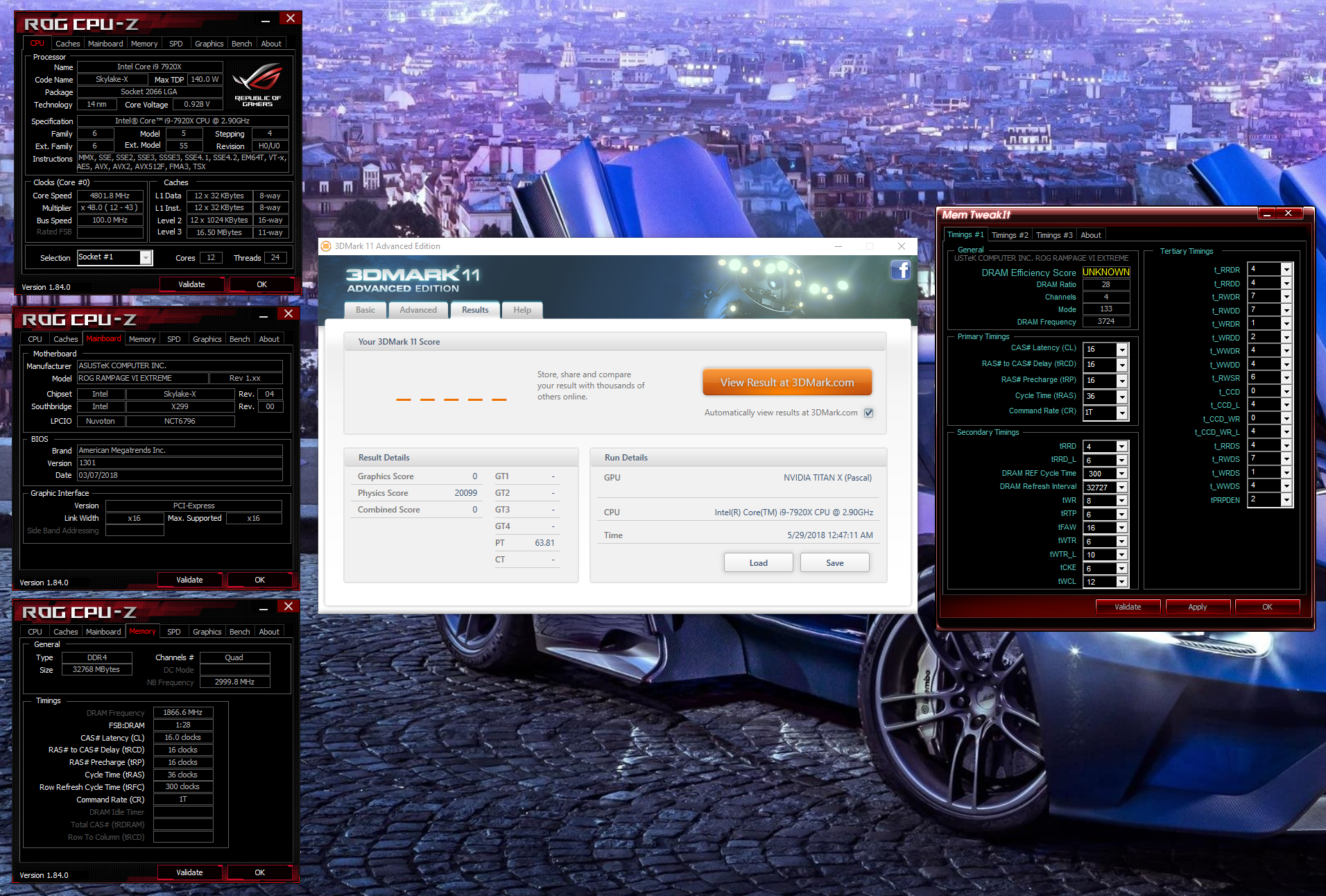Click Validate button in MemTweakIt
The height and width of the screenshot is (896, 1326).
tap(1128, 607)
